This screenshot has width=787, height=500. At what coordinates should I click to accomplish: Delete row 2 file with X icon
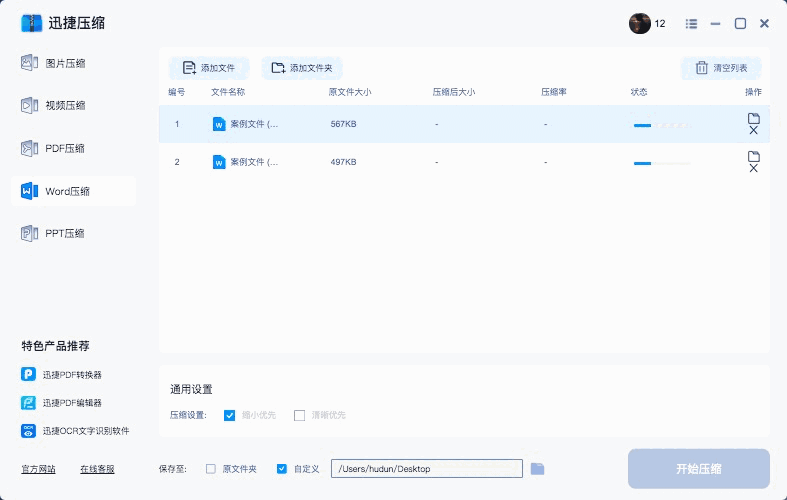754,168
